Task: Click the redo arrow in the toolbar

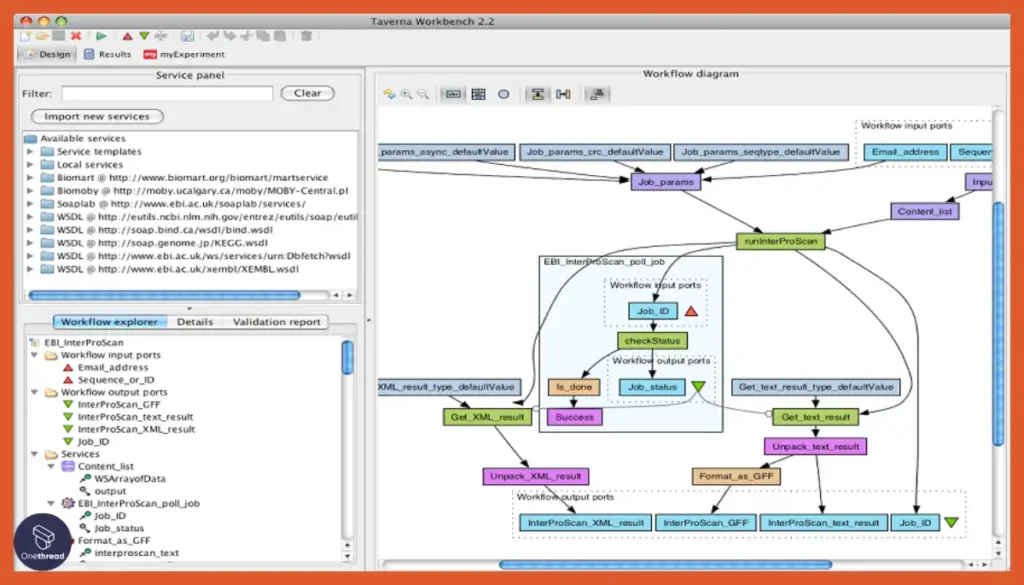Action: coord(230,36)
